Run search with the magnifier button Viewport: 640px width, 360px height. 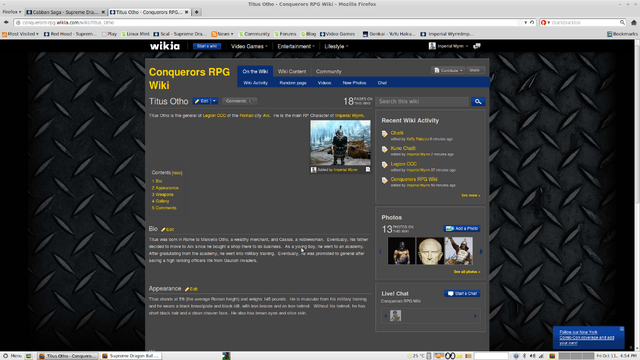pos(478,102)
